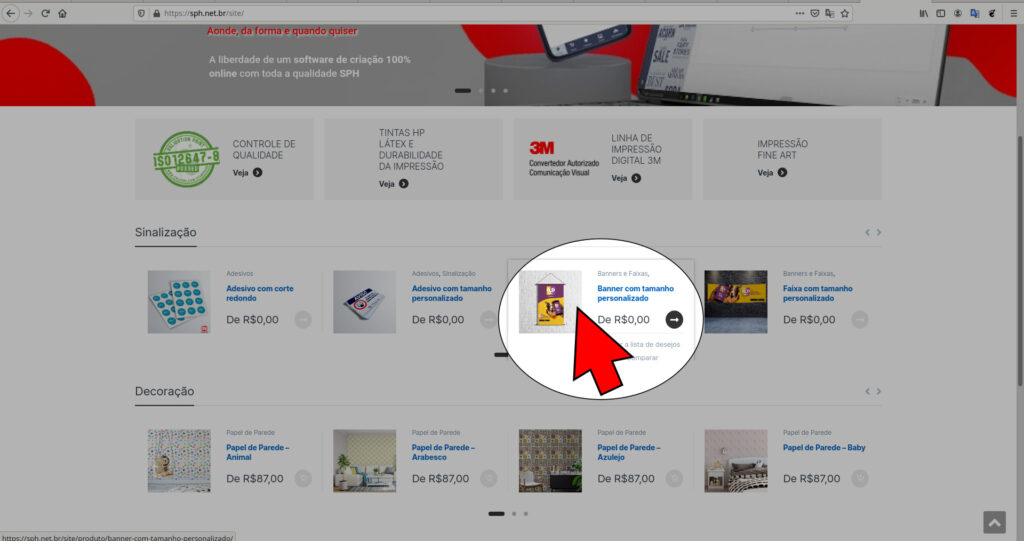Go to the browser home page
Viewport: 1024px width, 541px height.
pos(62,13)
